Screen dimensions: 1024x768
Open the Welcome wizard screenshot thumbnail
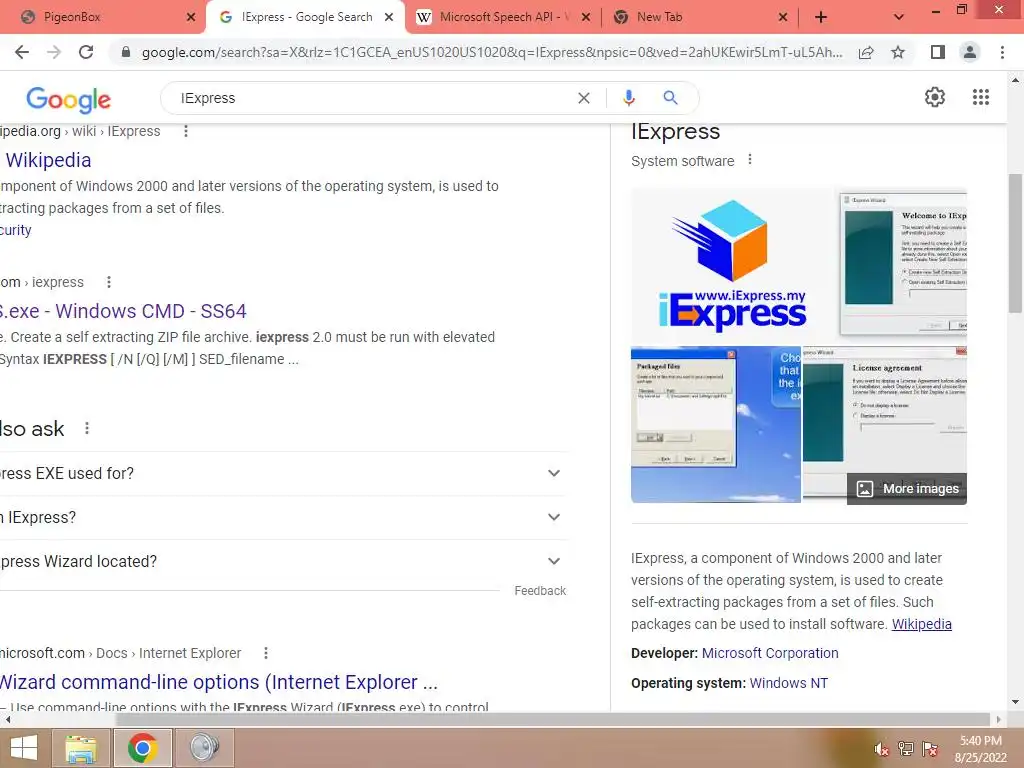point(903,264)
